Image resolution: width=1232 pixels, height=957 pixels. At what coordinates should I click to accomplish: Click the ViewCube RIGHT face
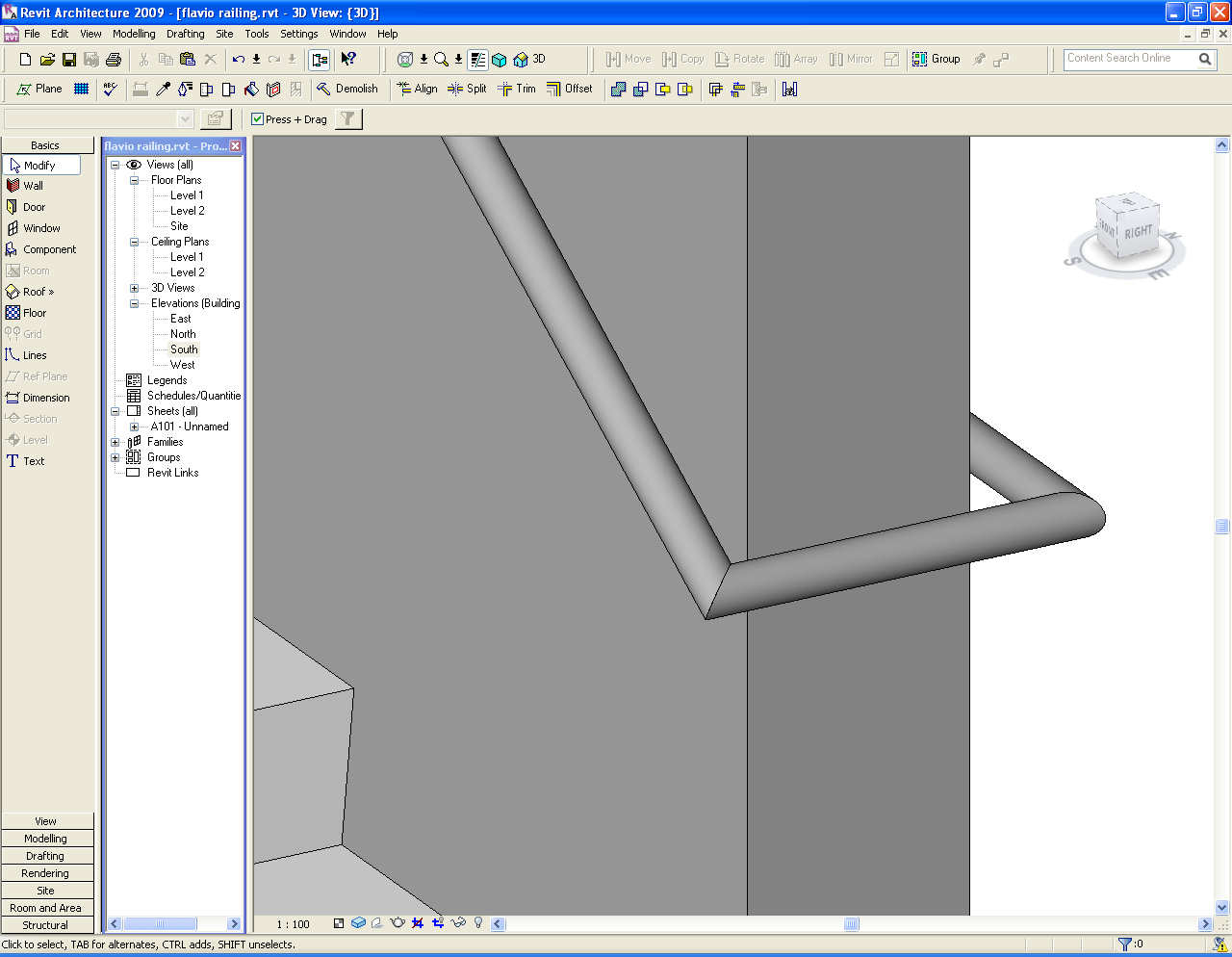tap(1138, 232)
